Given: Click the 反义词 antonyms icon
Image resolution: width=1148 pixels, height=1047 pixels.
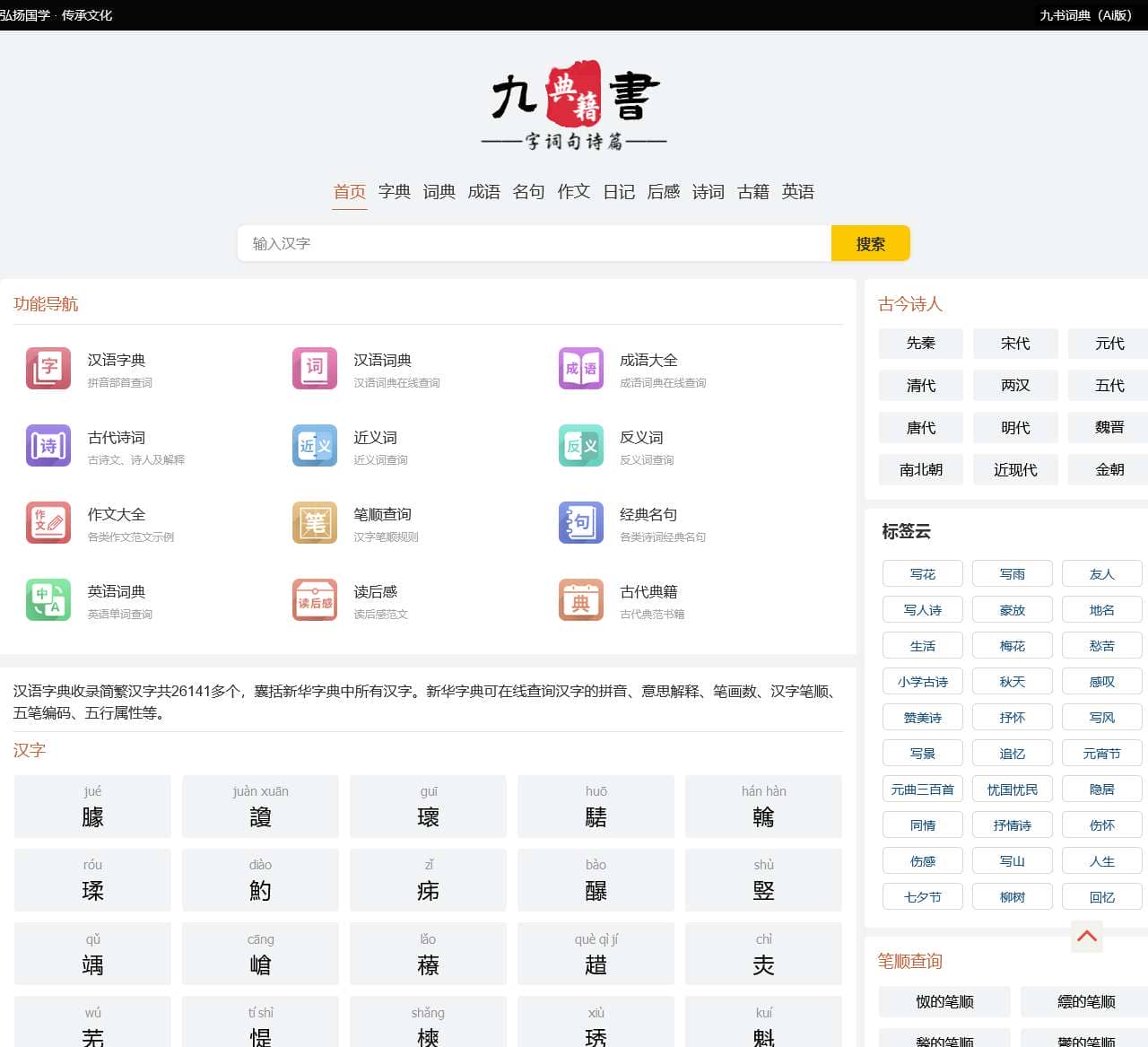Looking at the screenshot, I should [581, 446].
